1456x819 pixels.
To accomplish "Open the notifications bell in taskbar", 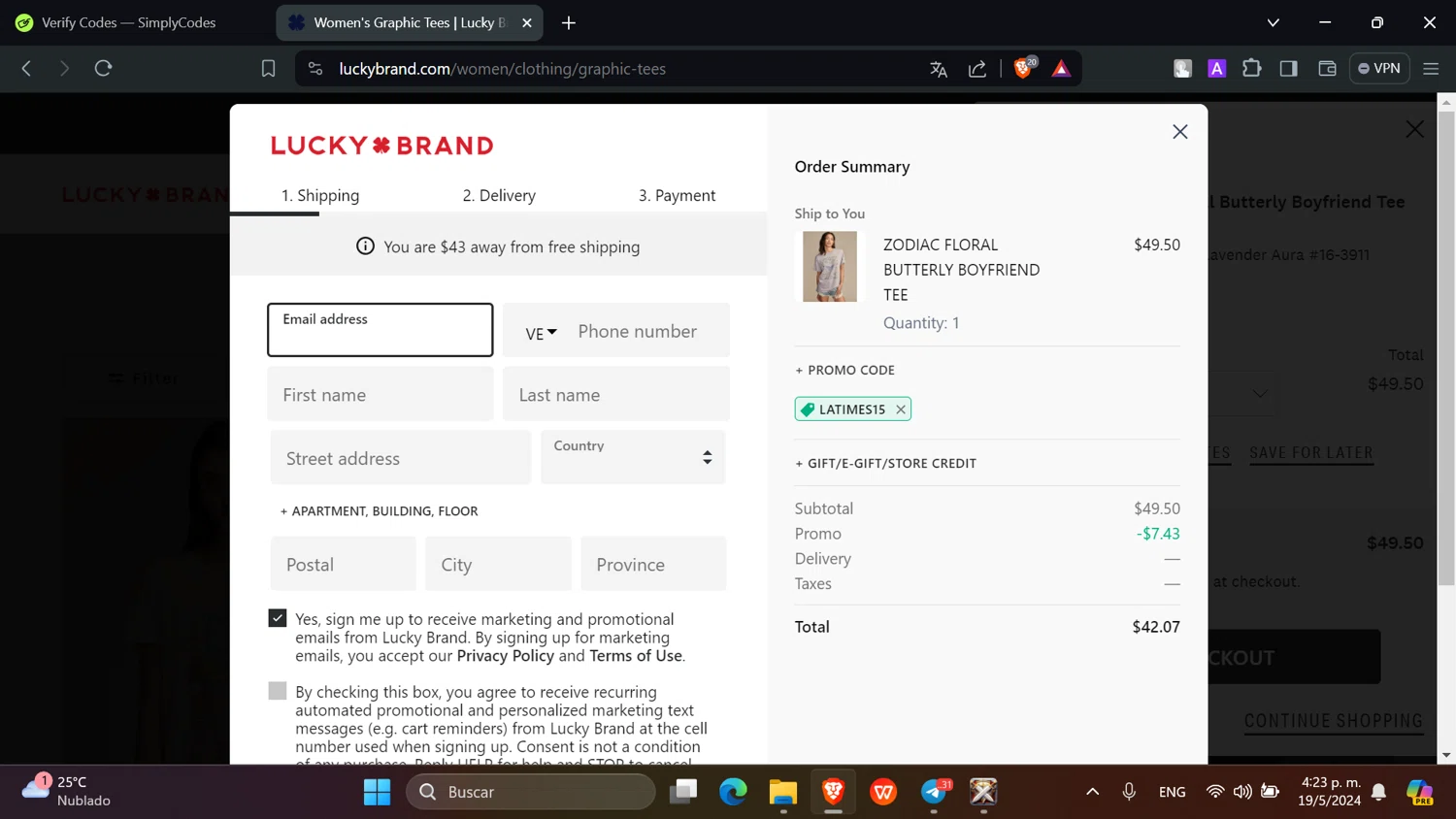I will point(1378,792).
